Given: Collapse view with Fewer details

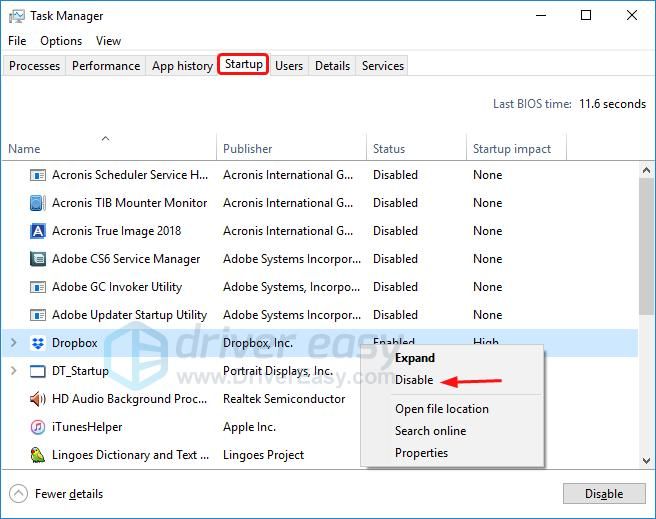Looking at the screenshot, I should coord(57,494).
